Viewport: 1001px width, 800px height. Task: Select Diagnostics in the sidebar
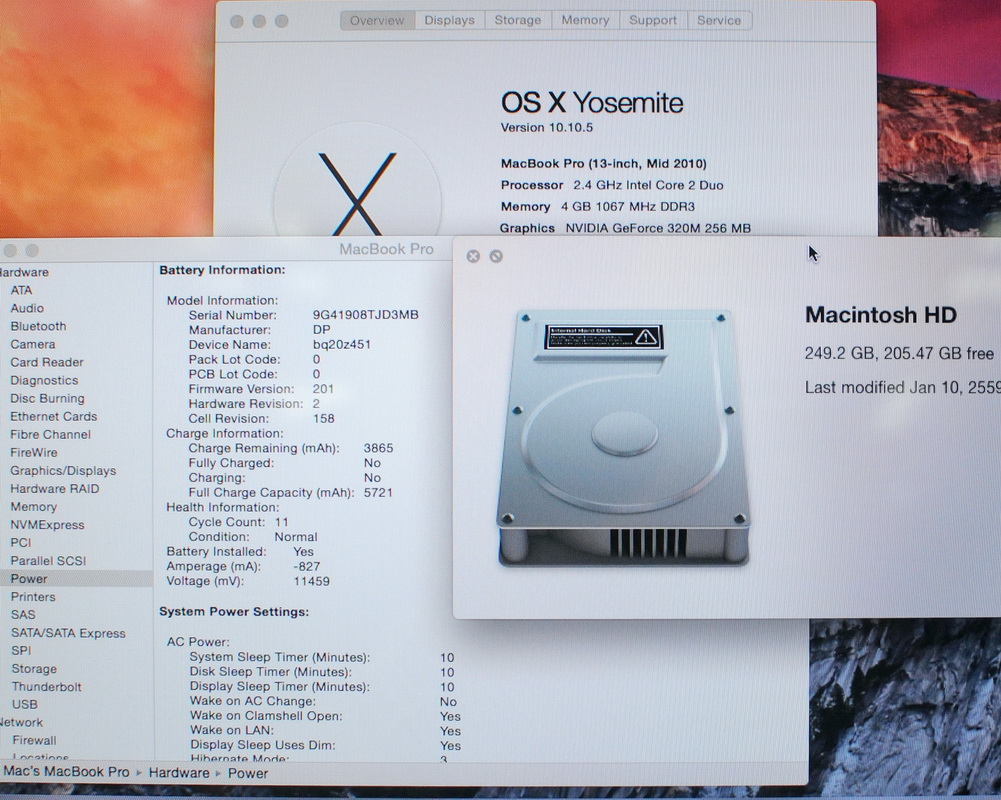pos(44,381)
